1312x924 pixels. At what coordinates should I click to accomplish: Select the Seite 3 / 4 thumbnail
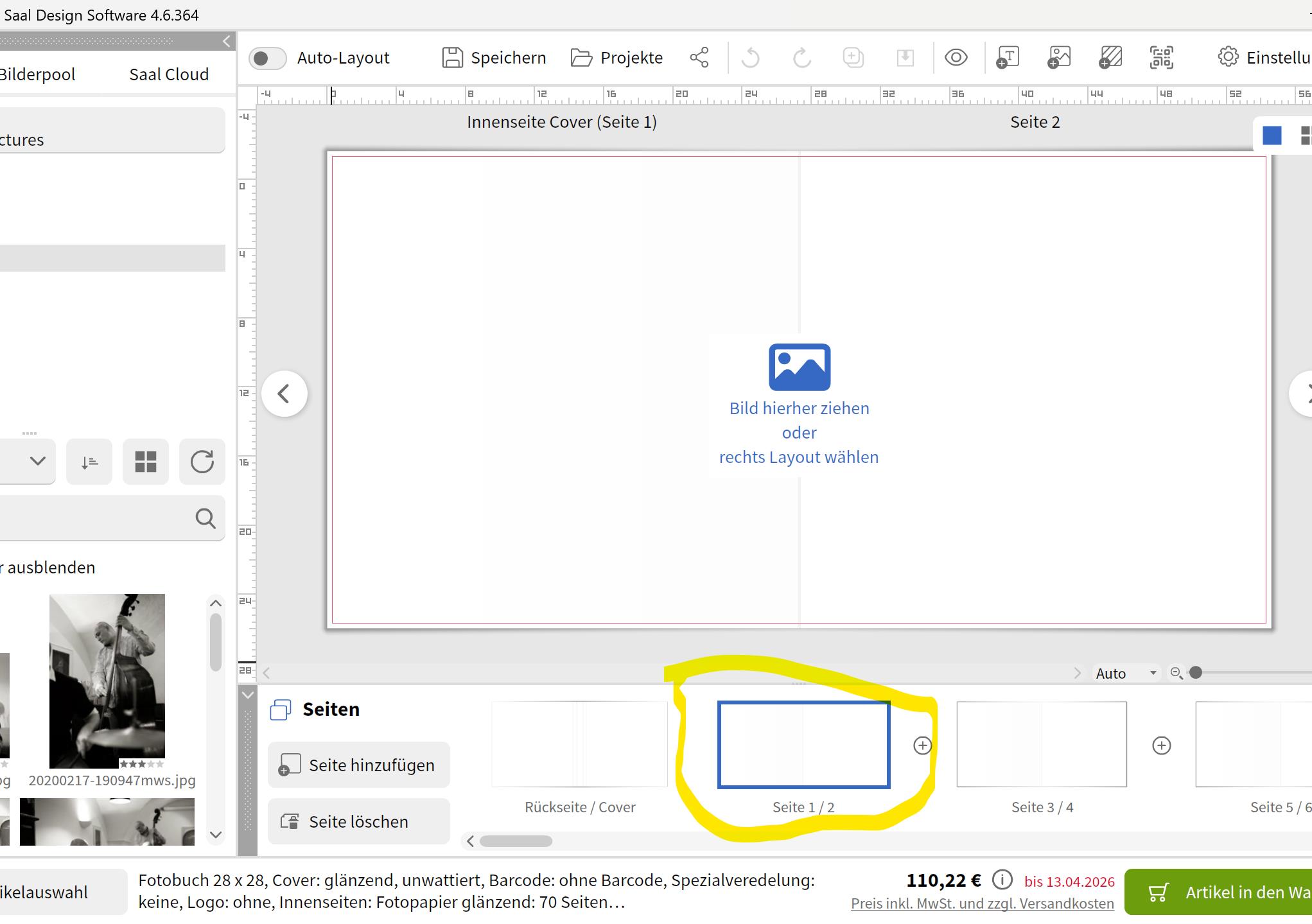tap(1042, 744)
